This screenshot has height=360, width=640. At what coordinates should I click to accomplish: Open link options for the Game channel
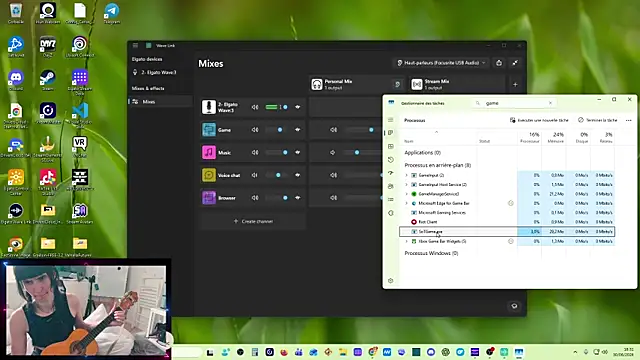(298, 130)
